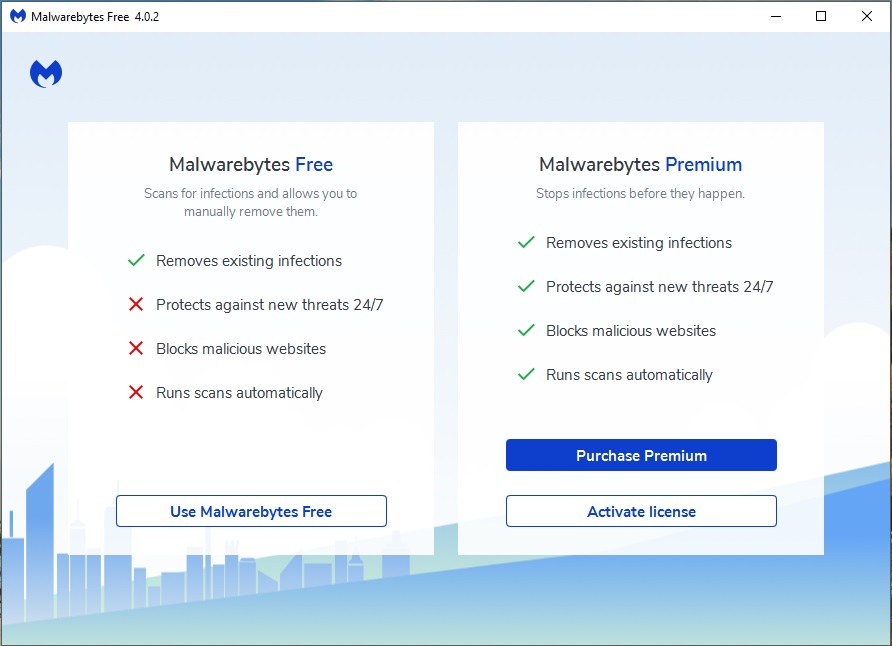Select the "Malwarebytes Premium" heading
This screenshot has height=646, width=892.
coord(640,165)
